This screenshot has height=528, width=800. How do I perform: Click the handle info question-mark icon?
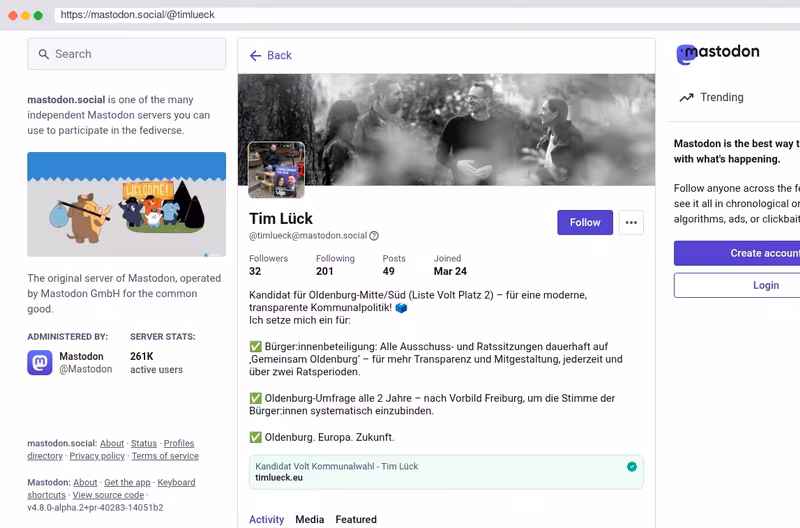tap(374, 236)
